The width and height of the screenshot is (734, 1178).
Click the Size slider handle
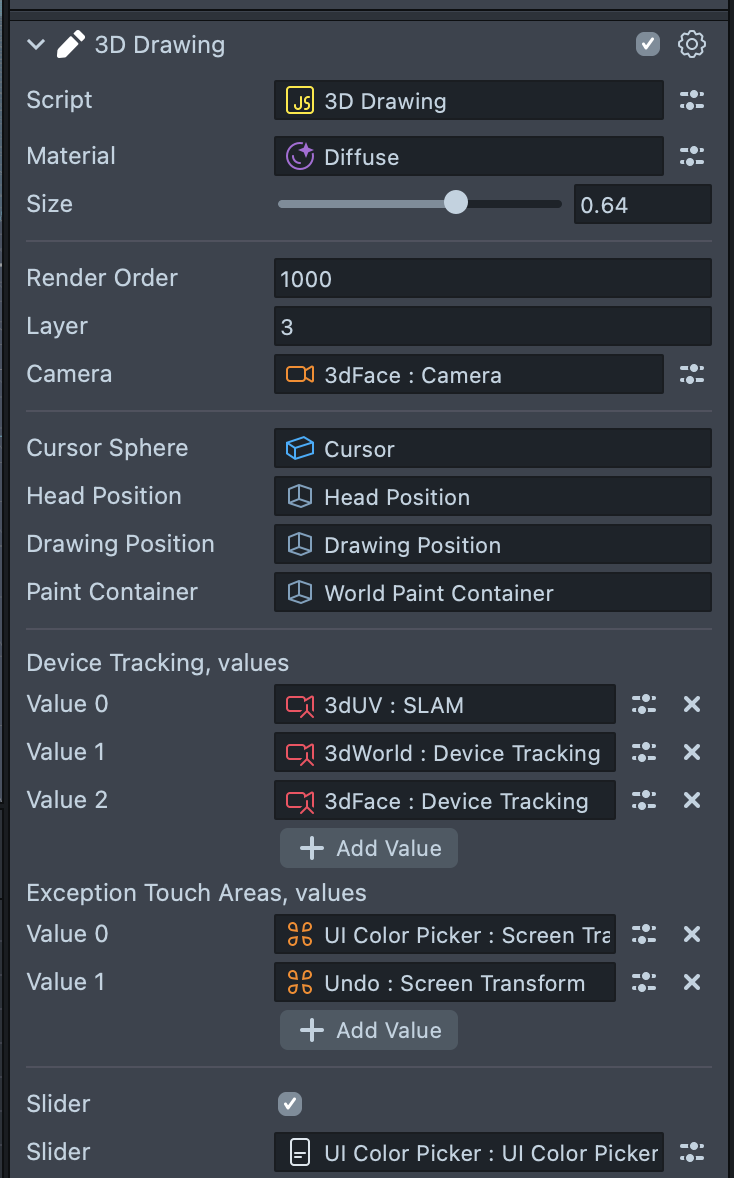pos(455,204)
